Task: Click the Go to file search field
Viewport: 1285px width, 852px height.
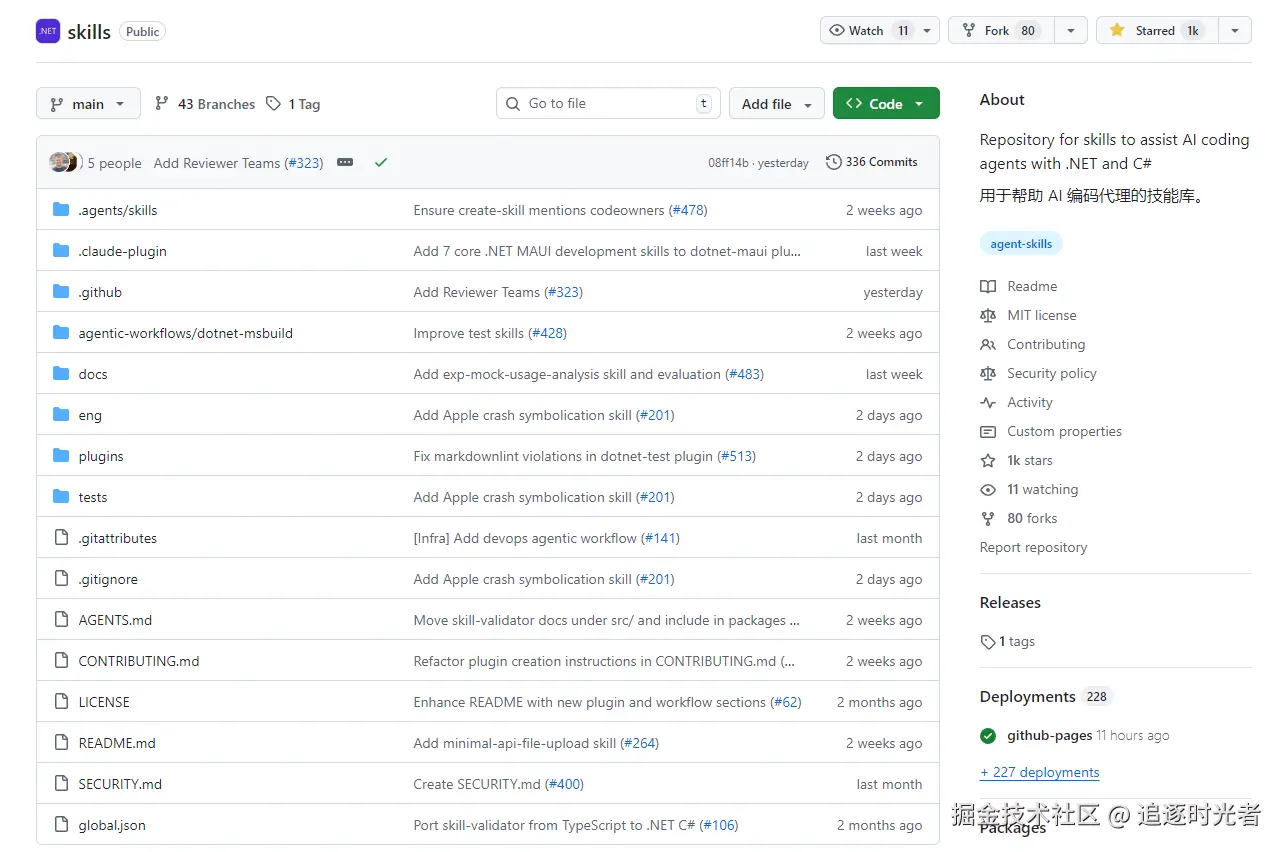Action: (608, 104)
